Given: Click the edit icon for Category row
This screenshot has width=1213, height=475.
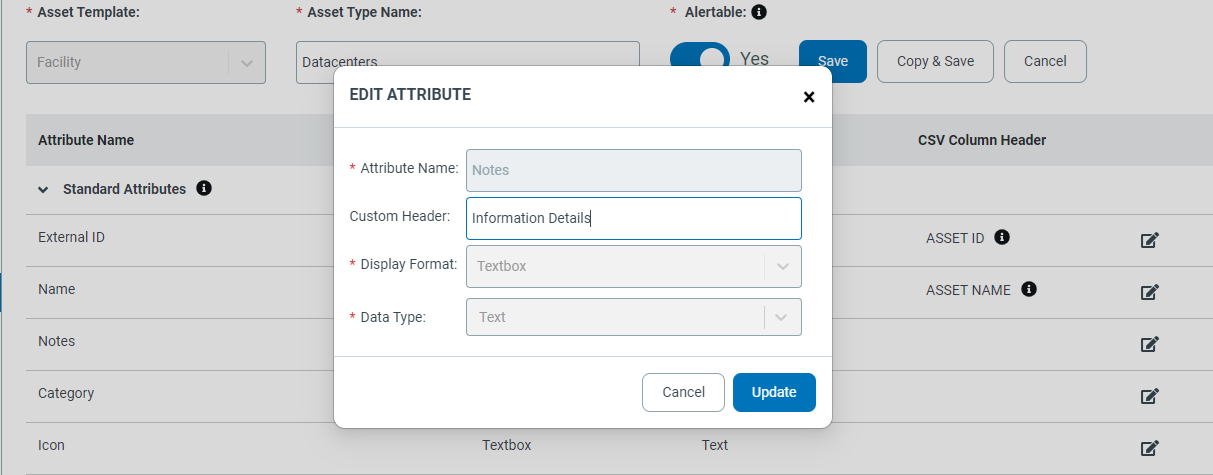Looking at the screenshot, I should tap(1150, 396).
